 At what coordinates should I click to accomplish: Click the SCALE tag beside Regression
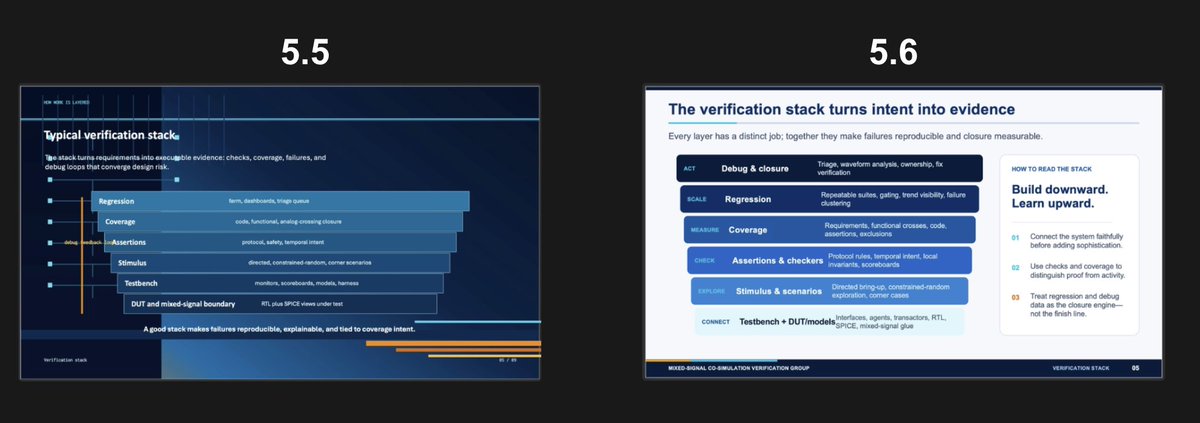(x=697, y=199)
